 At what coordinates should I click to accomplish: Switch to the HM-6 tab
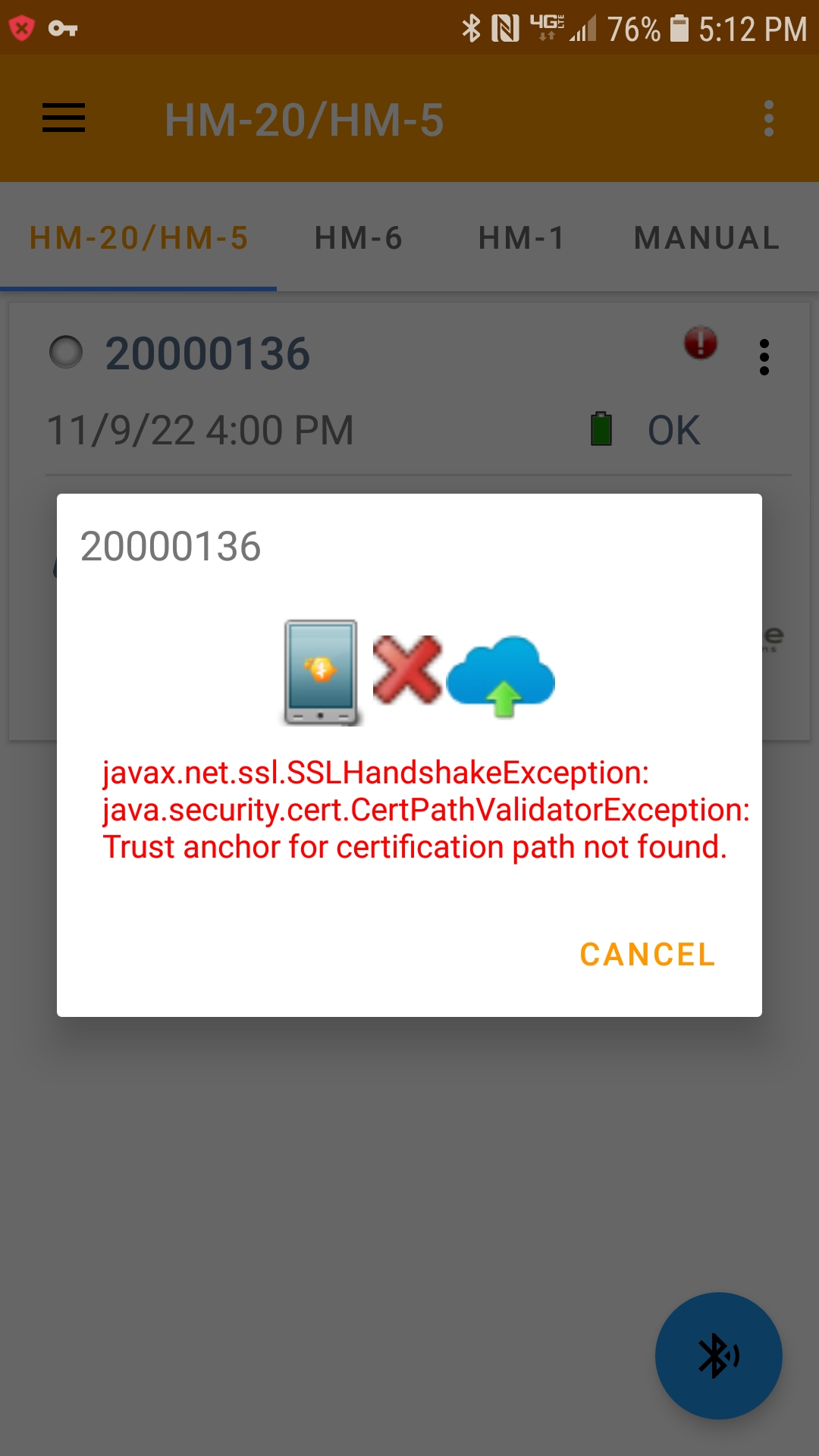coord(359,238)
